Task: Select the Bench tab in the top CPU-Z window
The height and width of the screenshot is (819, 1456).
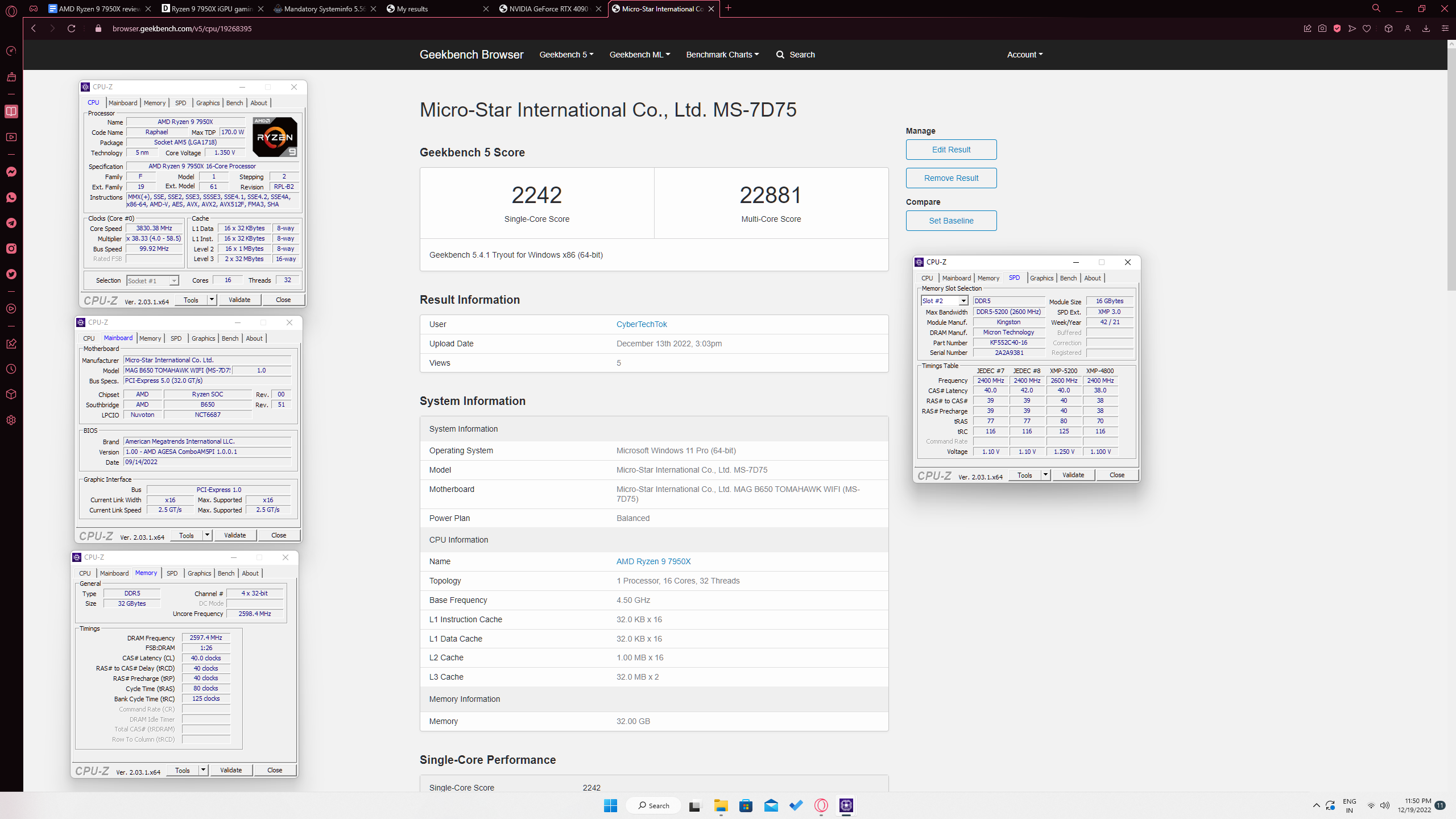Action: [234, 103]
